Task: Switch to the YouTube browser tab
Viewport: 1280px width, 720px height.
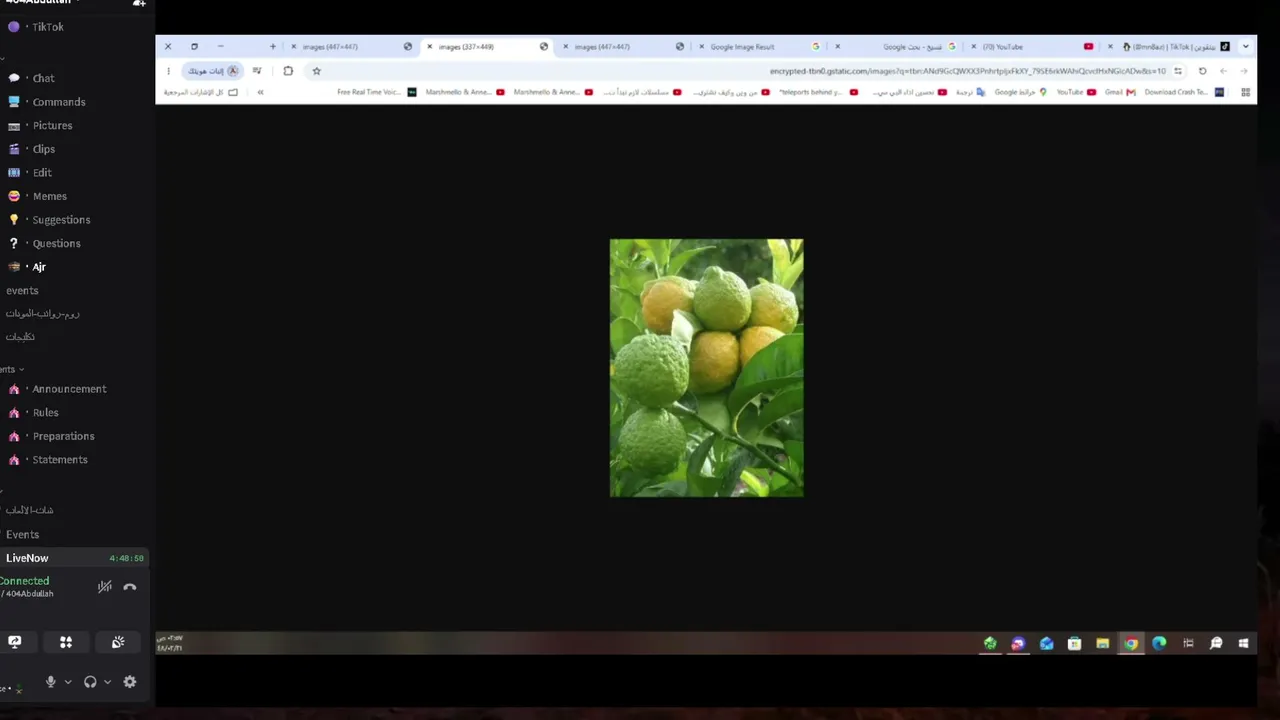Action: point(1031,46)
